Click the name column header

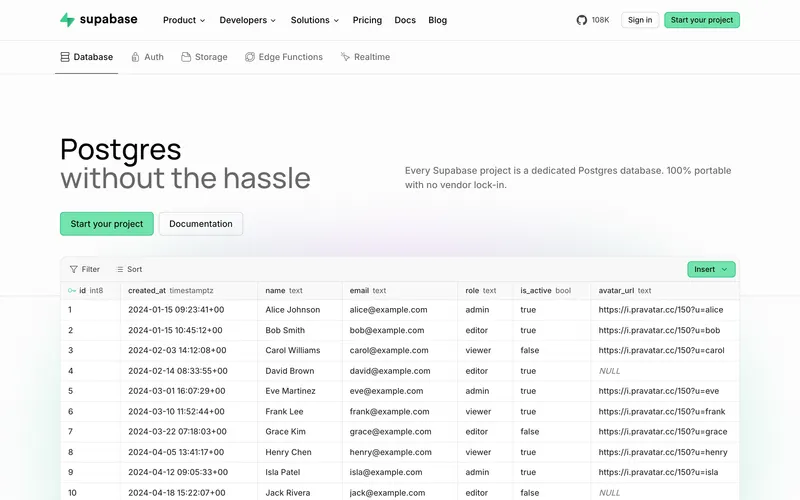coord(300,290)
